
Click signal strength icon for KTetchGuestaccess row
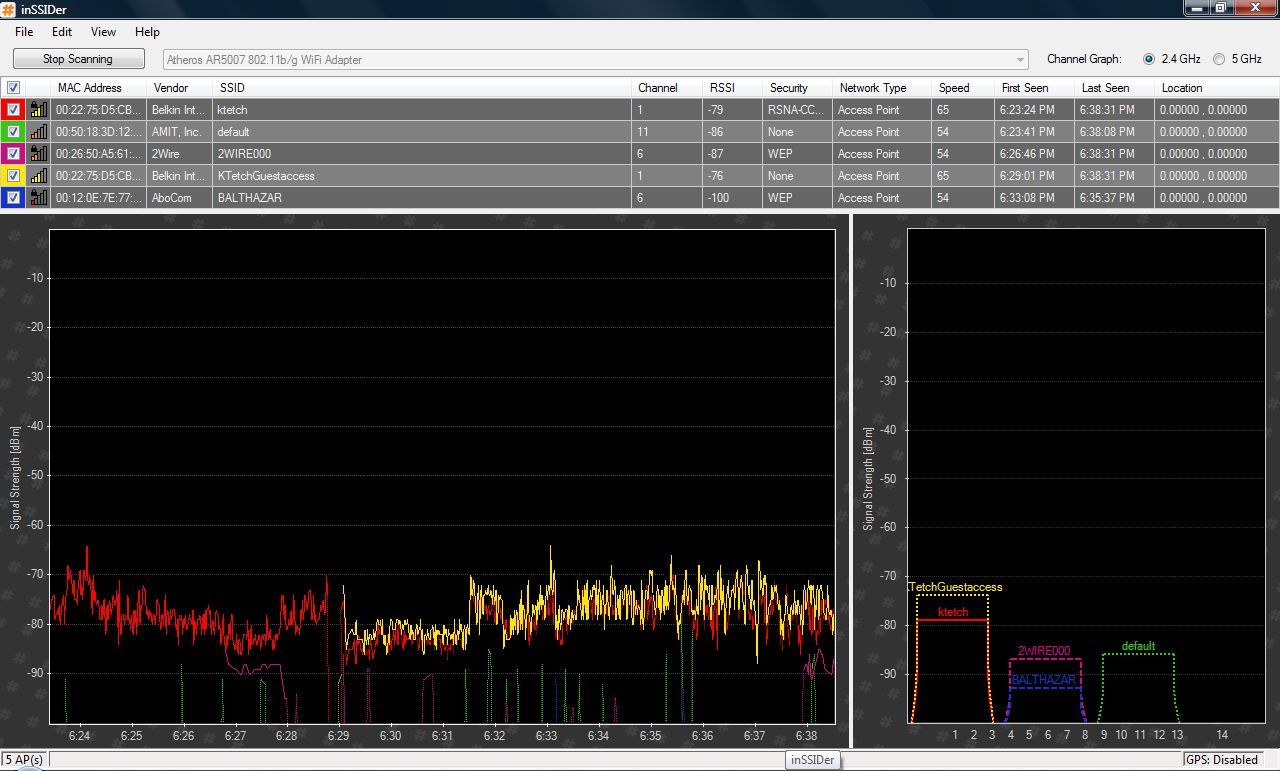[38, 176]
